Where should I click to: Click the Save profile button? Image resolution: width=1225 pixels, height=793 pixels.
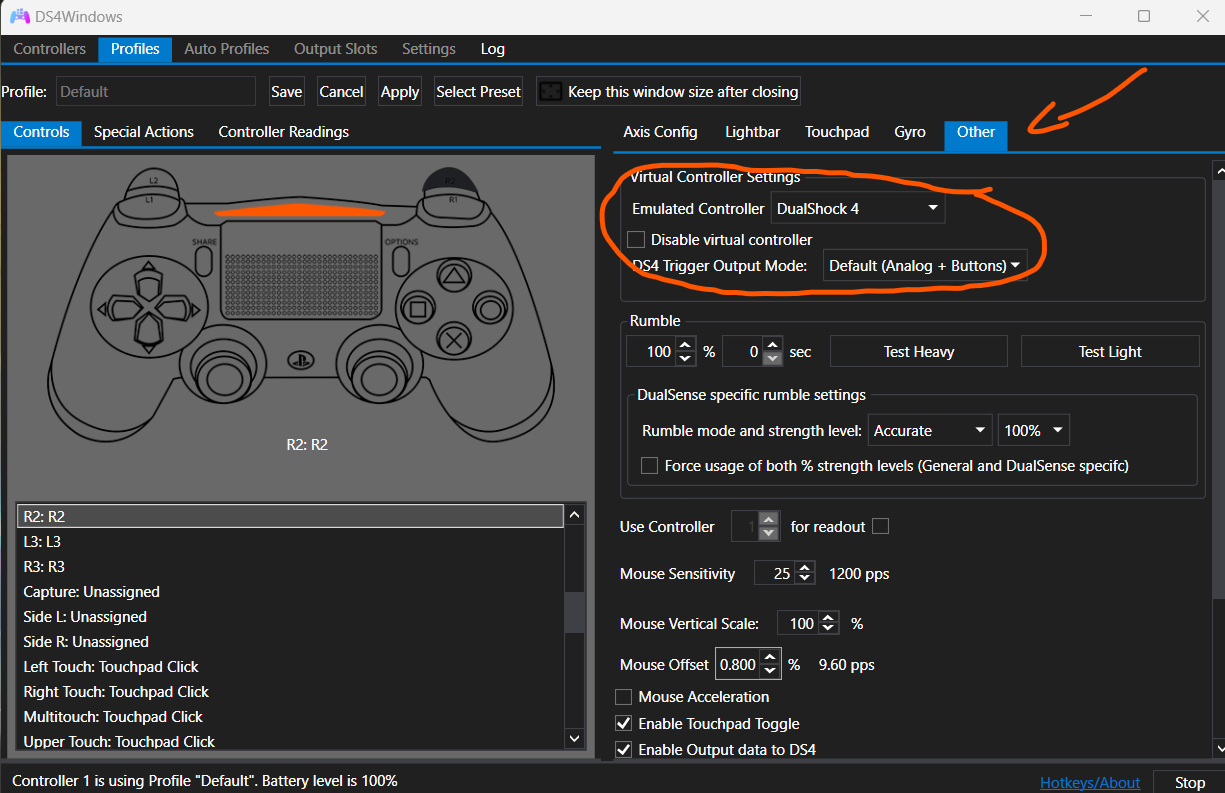pos(286,92)
